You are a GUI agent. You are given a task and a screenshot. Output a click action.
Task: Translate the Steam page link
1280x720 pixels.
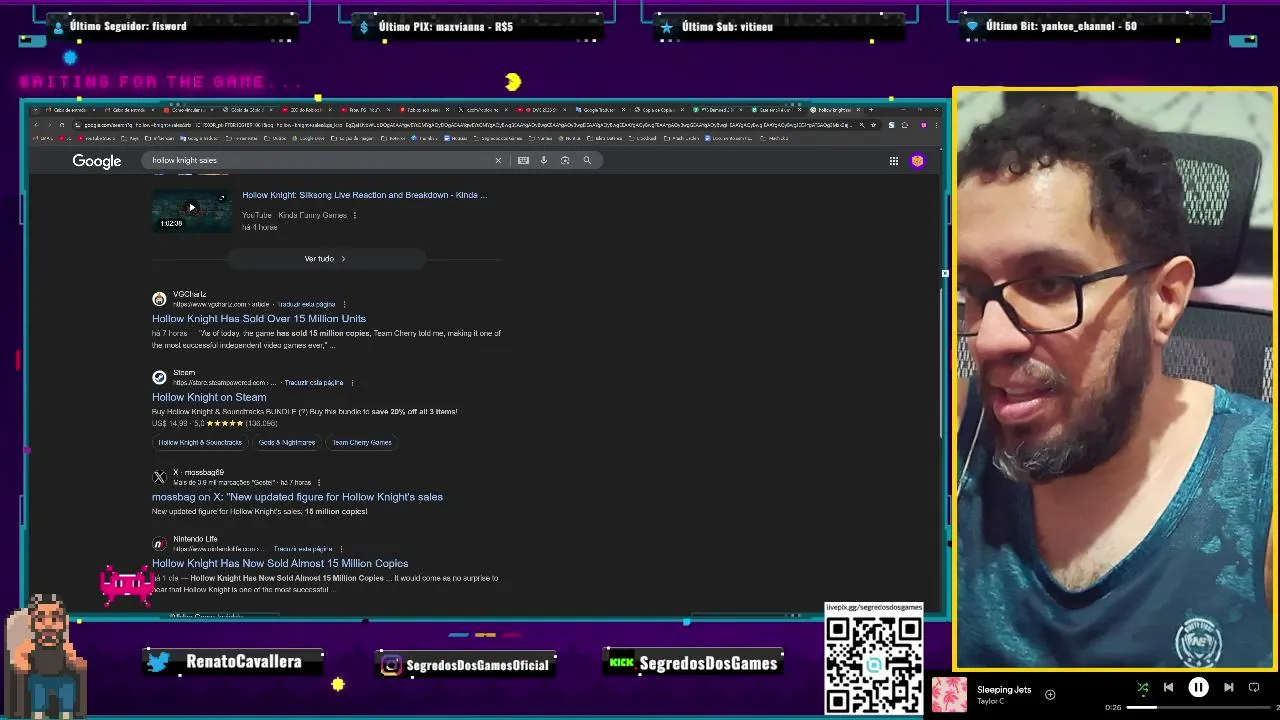(x=314, y=382)
